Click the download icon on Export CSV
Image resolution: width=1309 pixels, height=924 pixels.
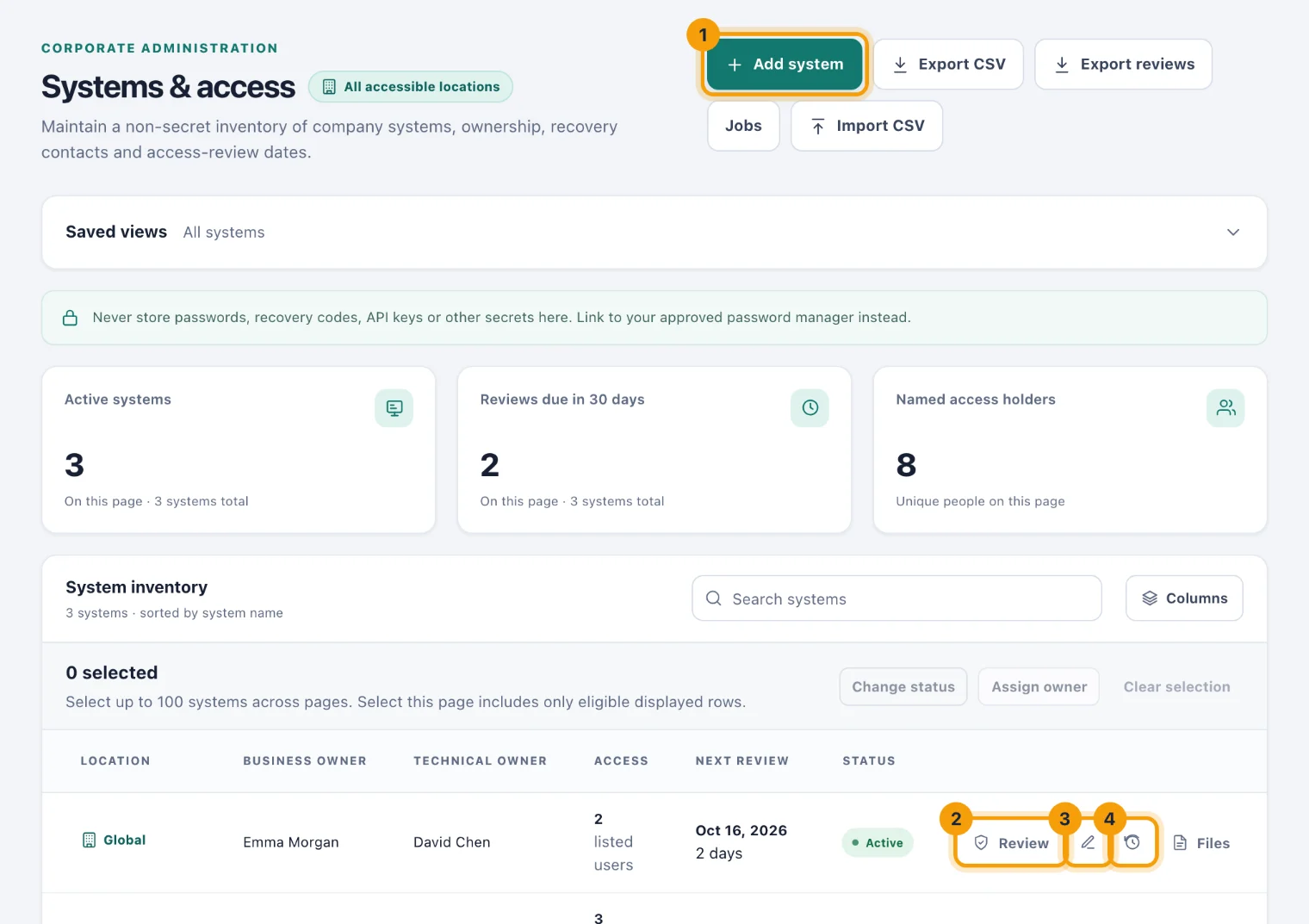click(x=900, y=65)
